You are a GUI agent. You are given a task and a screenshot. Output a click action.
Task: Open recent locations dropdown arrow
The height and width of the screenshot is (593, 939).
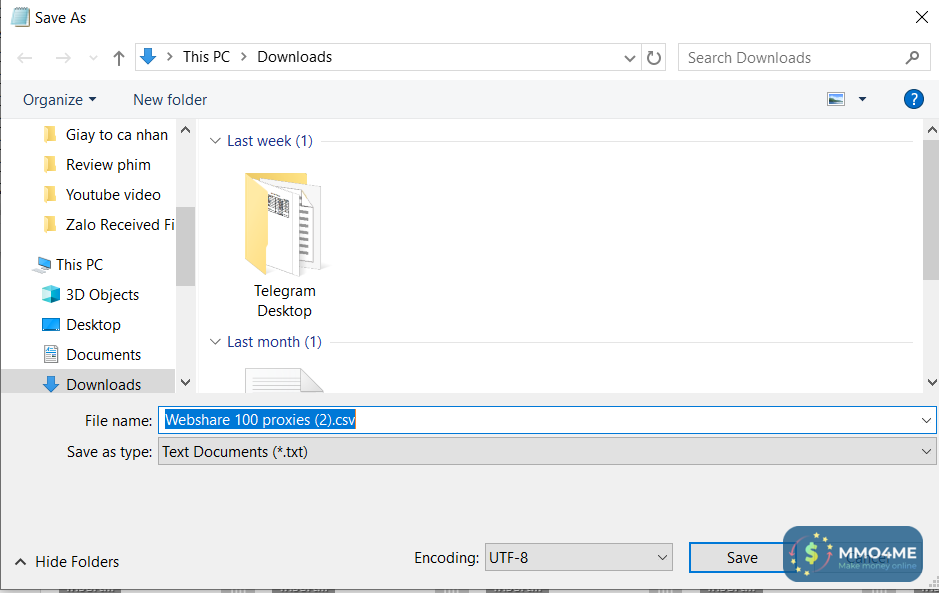[x=93, y=58]
